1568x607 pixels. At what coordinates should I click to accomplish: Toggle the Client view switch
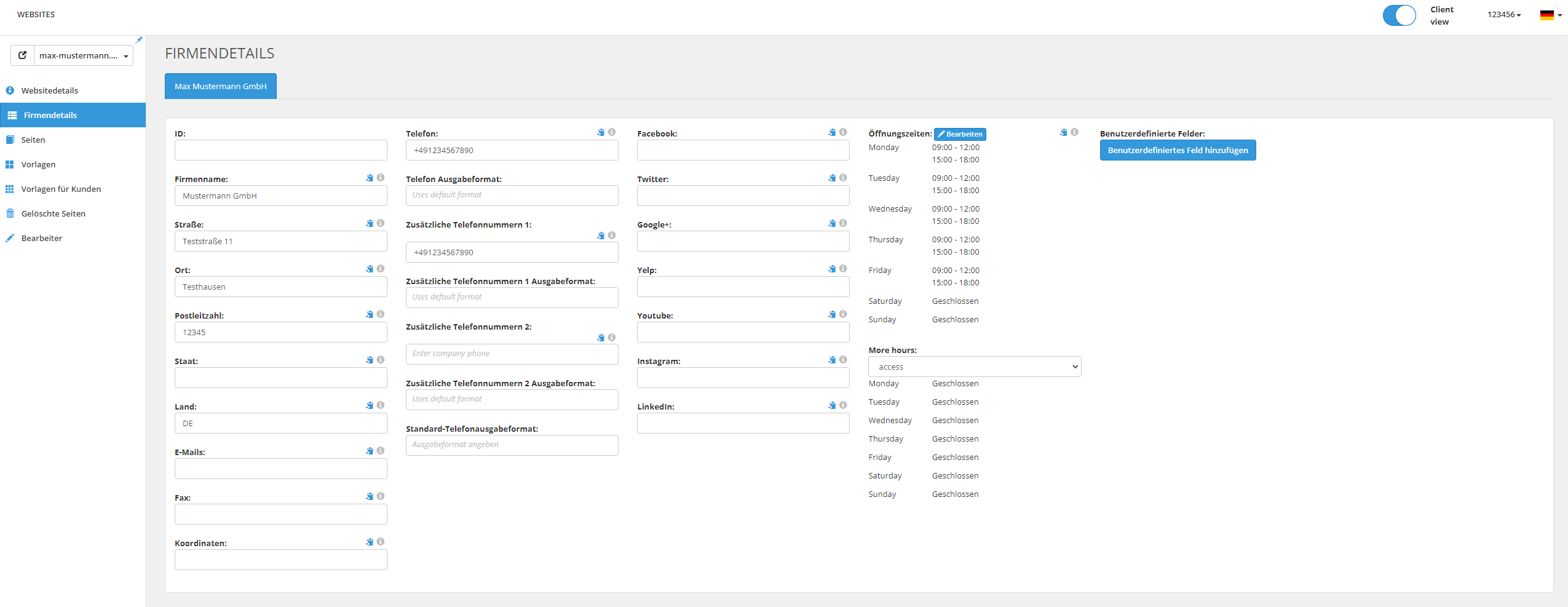[x=1399, y=15]
